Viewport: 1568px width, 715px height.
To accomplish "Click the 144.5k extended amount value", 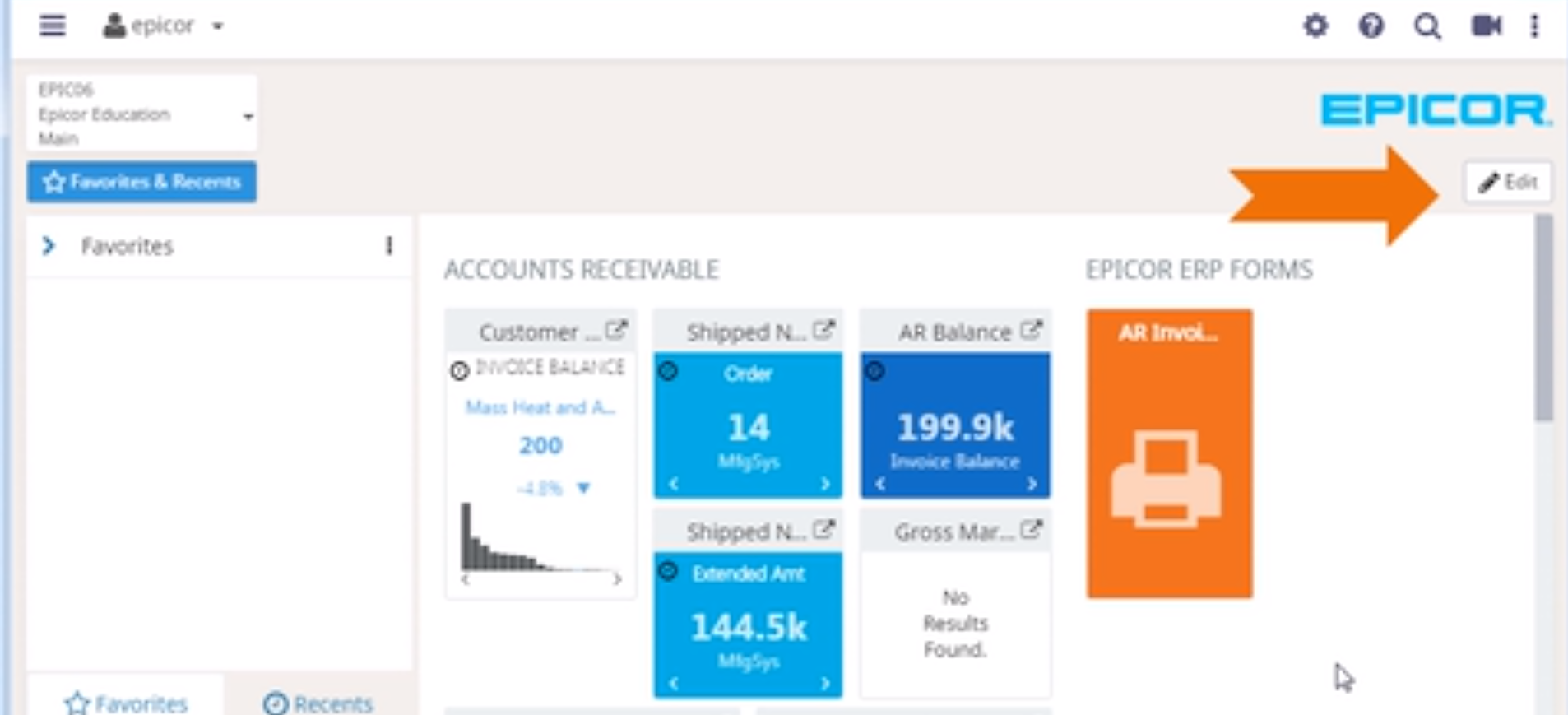I will point(749,627).
